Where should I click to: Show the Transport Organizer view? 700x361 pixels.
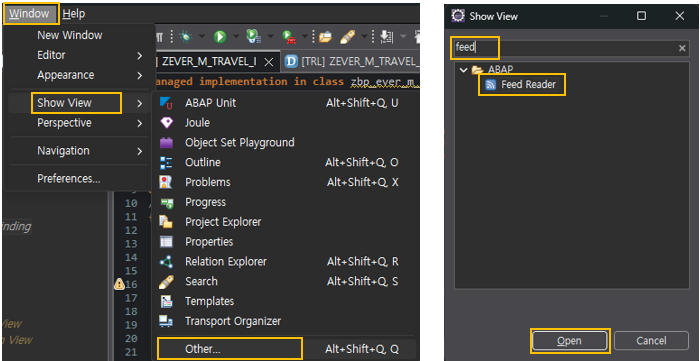pos(284,321)
